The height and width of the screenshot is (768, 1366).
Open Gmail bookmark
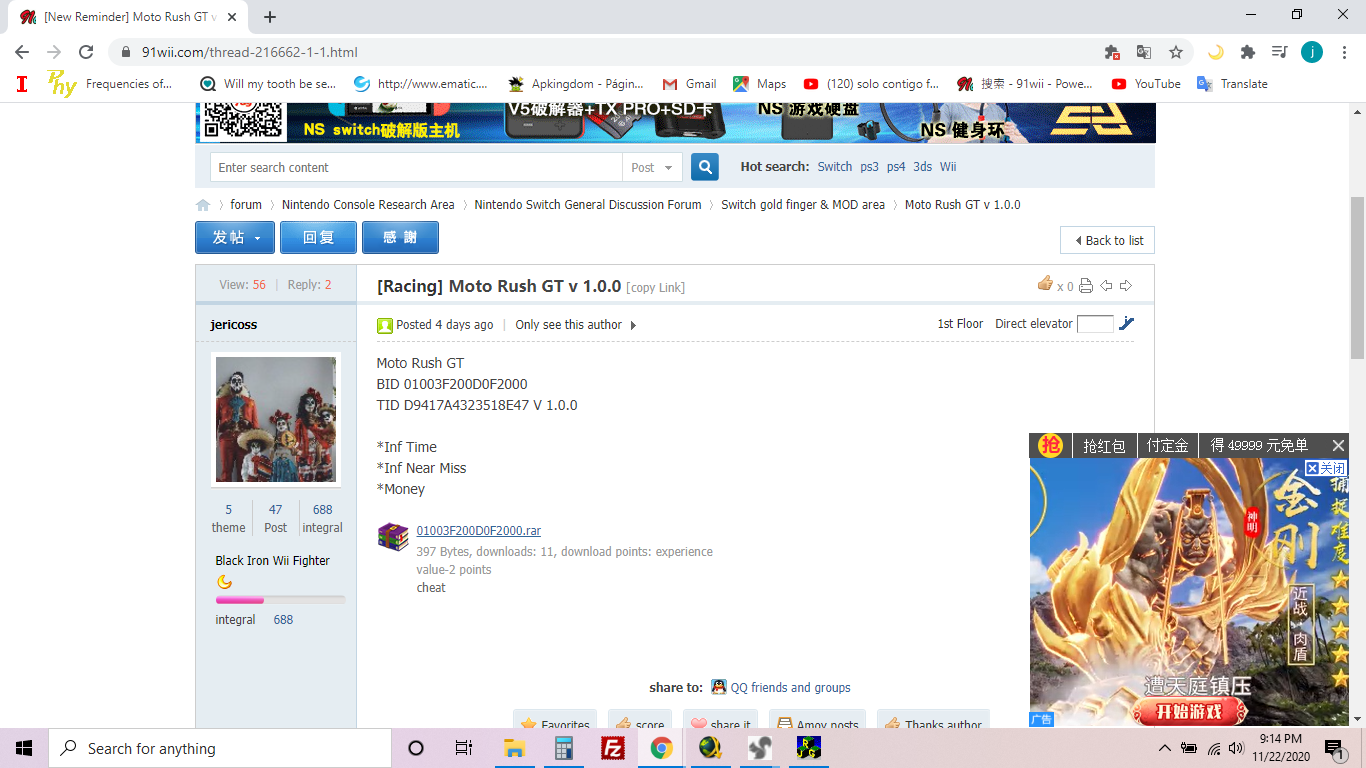click(x=689, y=84)
